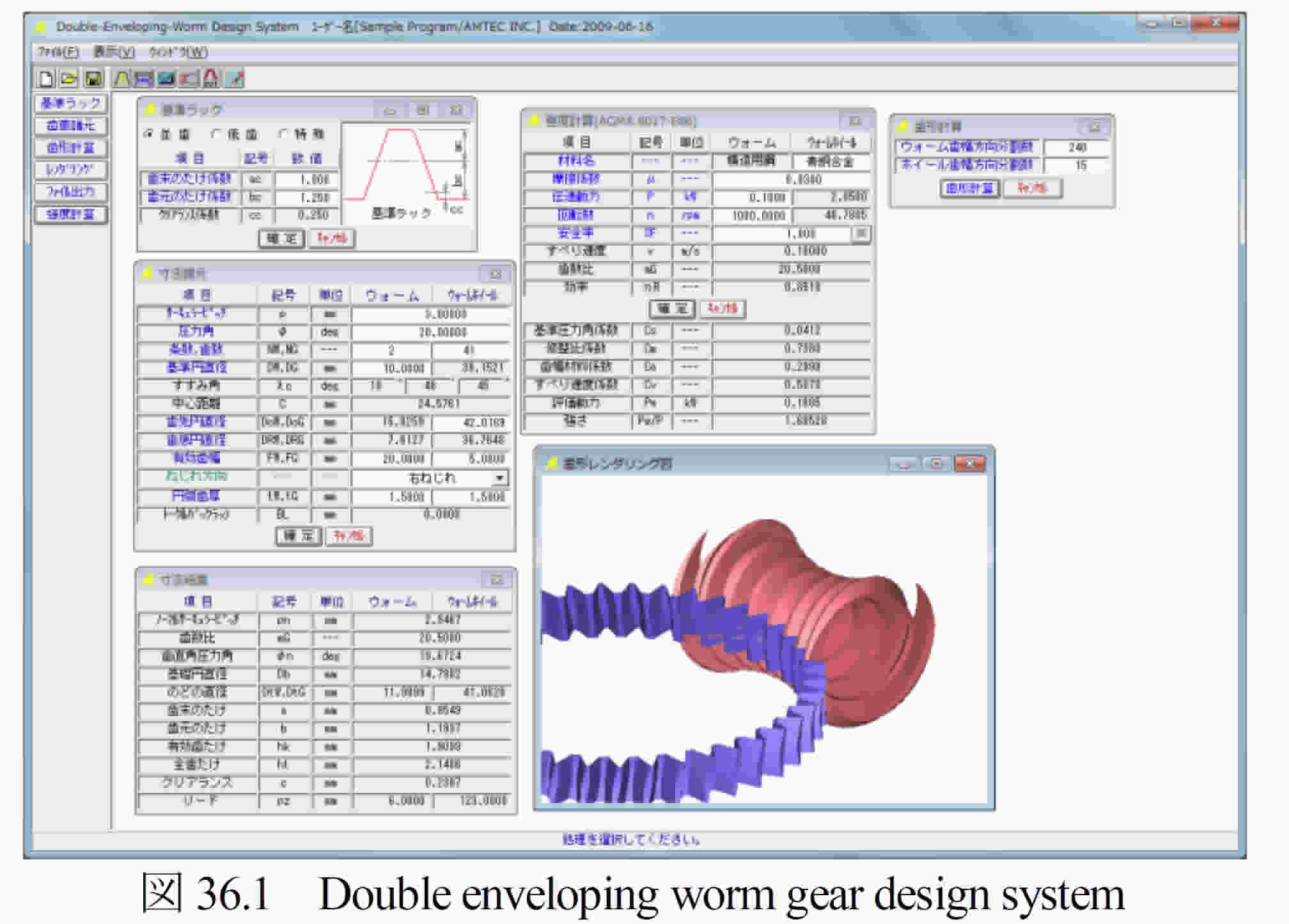Click the worm transmitted power field 0.1000
The width and height of the screenshot is (1289, 924).
click(753, 198)
